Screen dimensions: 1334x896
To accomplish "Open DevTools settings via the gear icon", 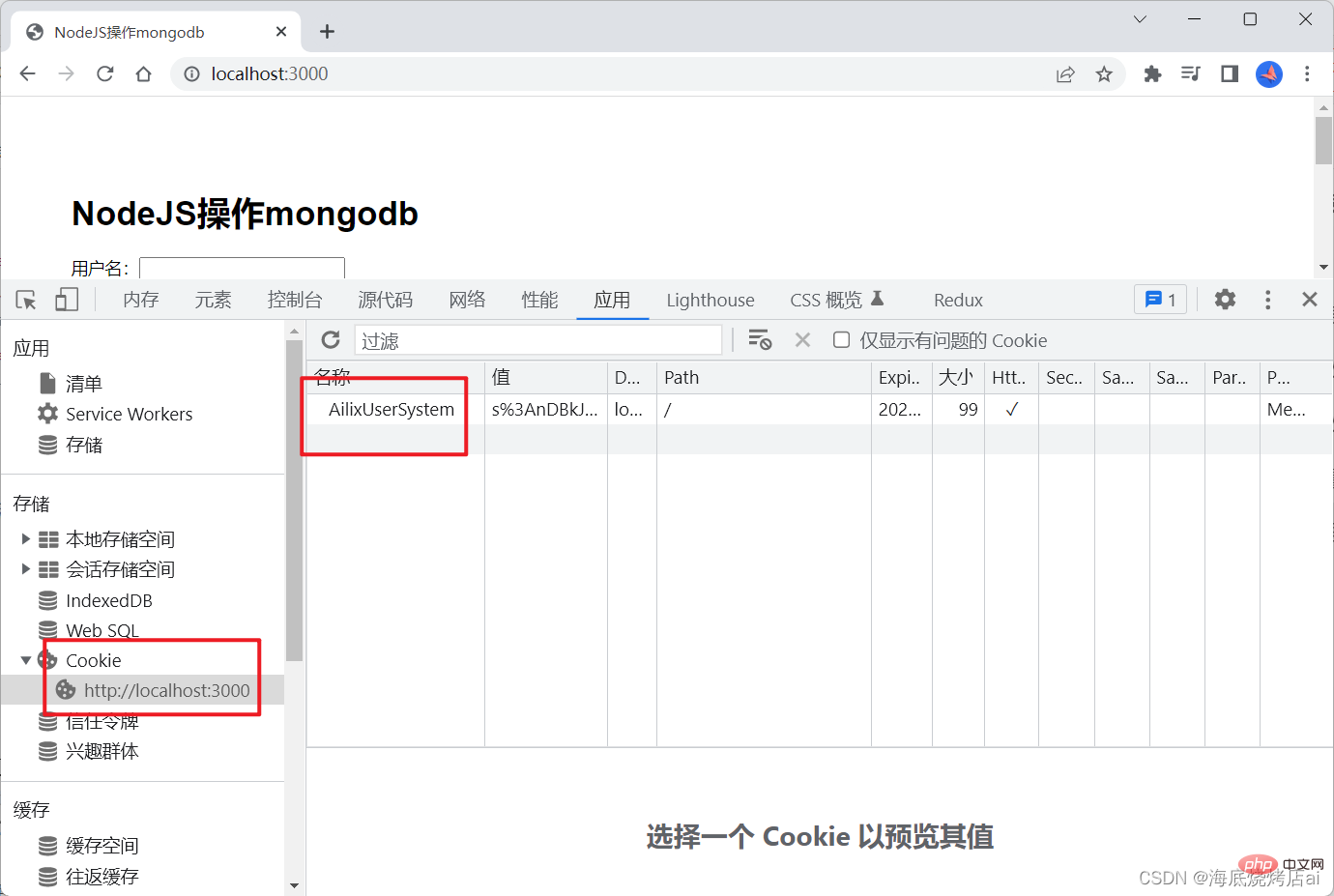I will point(1225,300).
